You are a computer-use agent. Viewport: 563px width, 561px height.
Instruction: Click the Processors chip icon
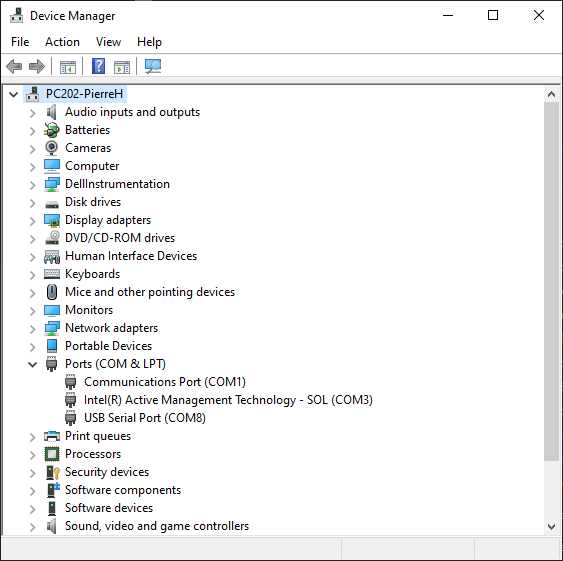52,454
